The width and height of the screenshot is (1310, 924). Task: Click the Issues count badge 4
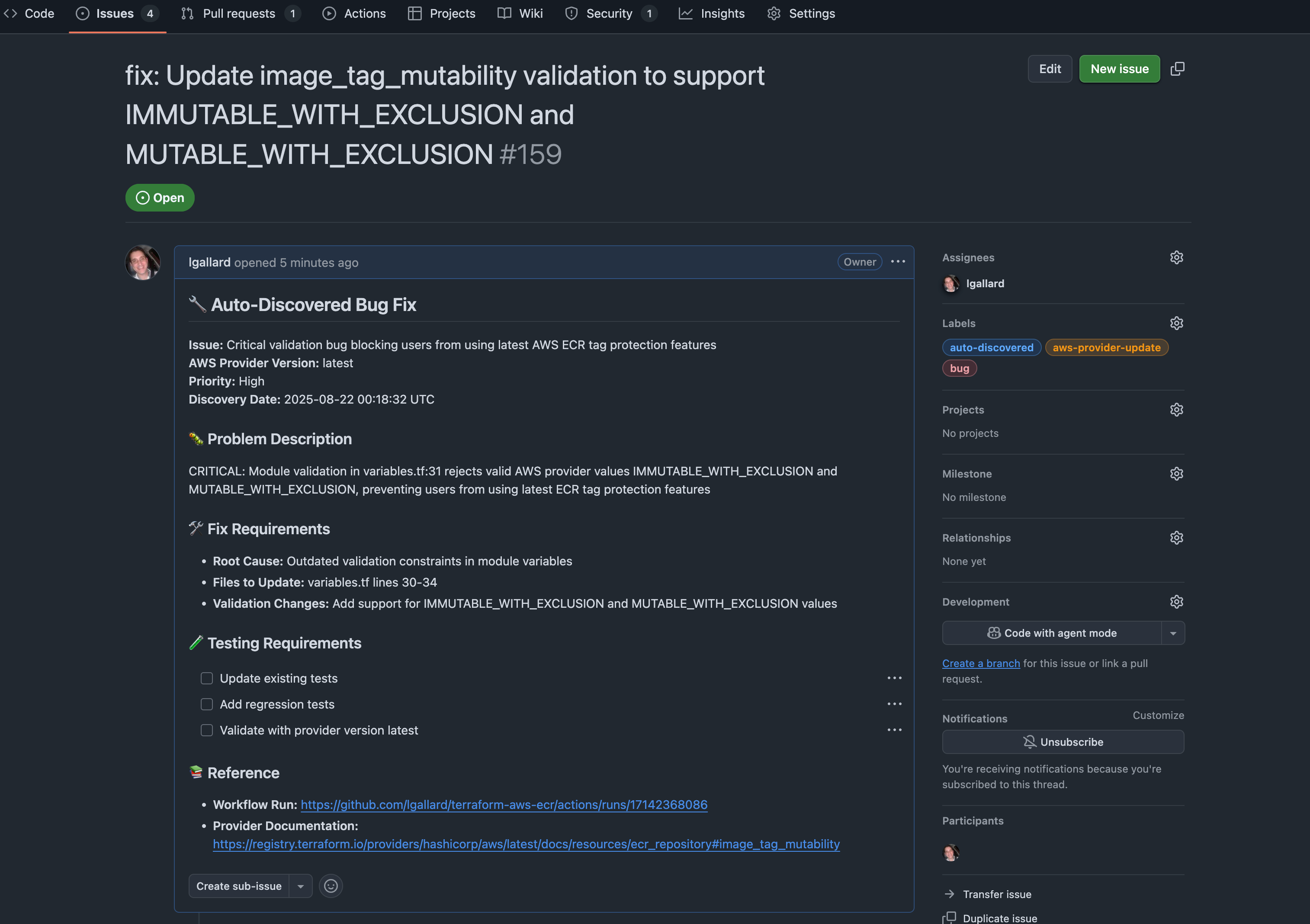[x=150, y=14]
